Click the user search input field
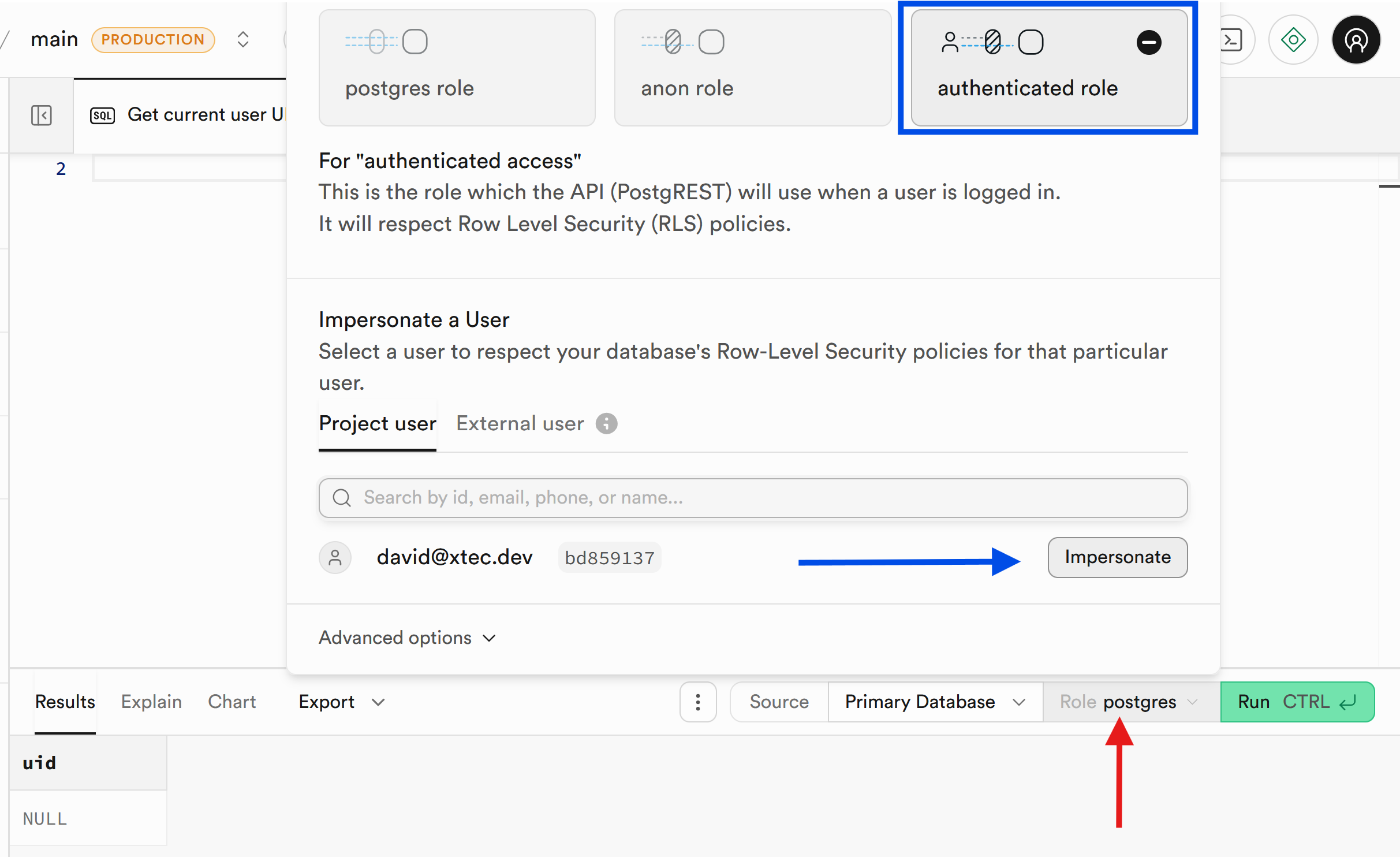This screenshot has width=1400, height=857. tap(753, 498)
